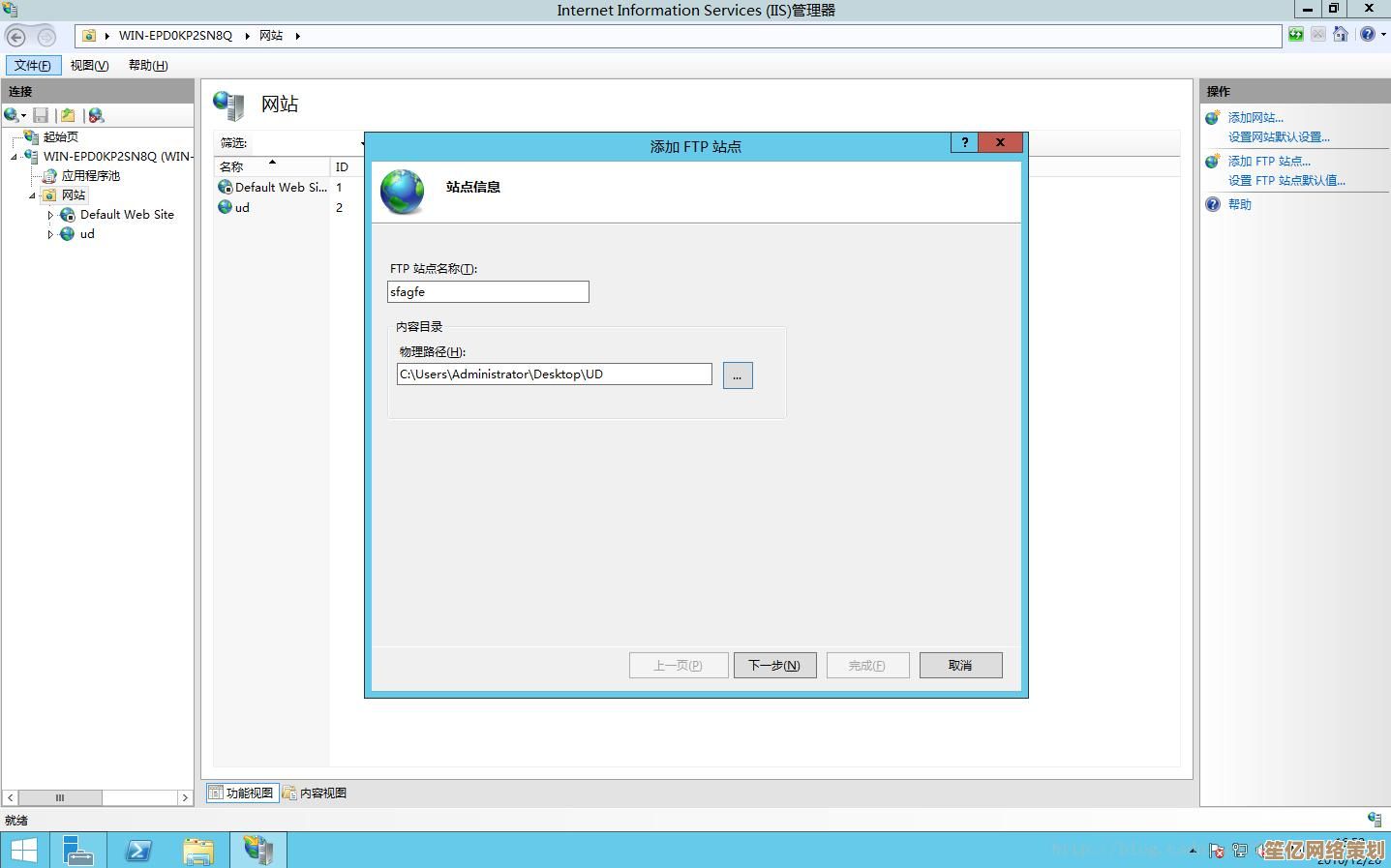The height and width of the screenshot is (868, 1391).
Task: Click 添加 FTP 站点... action link
Action: [x=1269, y=161]
